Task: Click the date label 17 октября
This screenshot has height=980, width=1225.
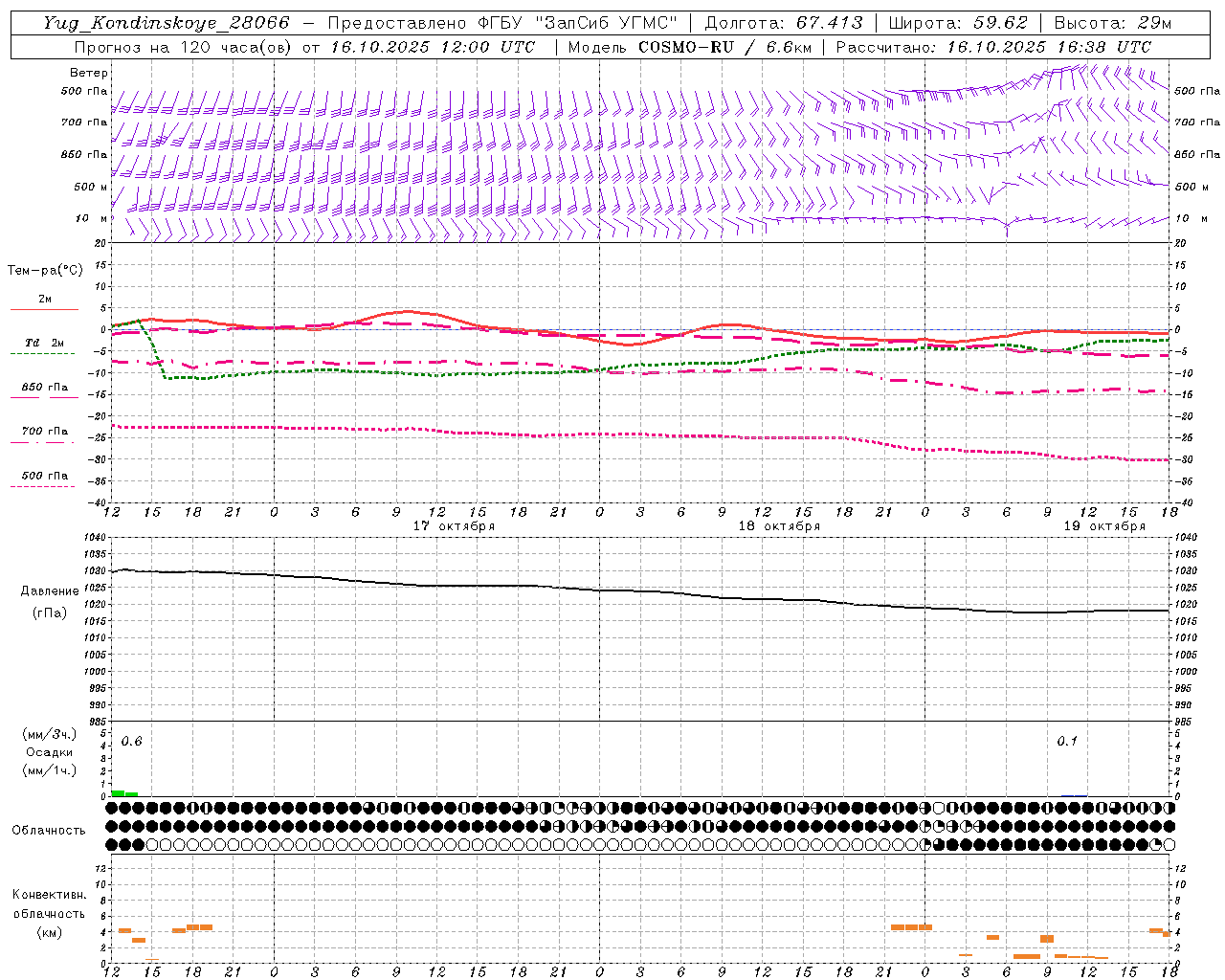Action: tap(454, 526)
